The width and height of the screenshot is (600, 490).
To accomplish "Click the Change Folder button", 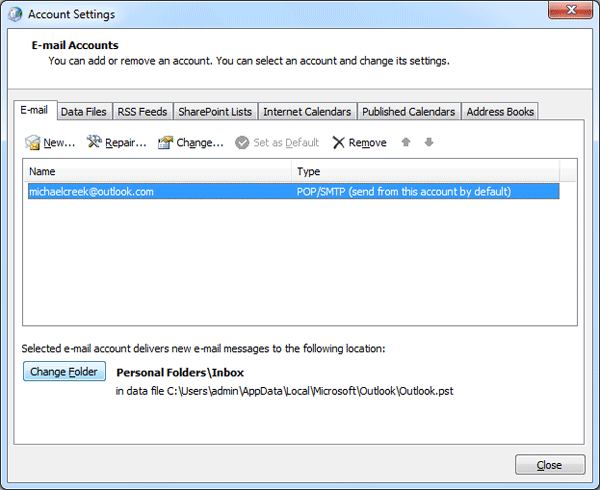I will (x=64, y=371).
